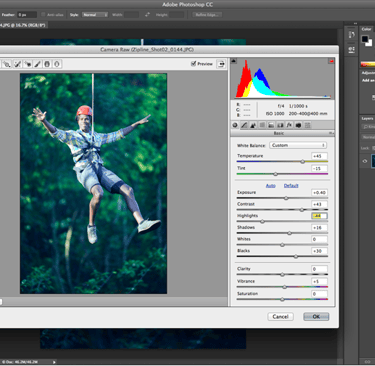Click the Temperature value field
Screen dimensions: 375x366
point(319,156)
